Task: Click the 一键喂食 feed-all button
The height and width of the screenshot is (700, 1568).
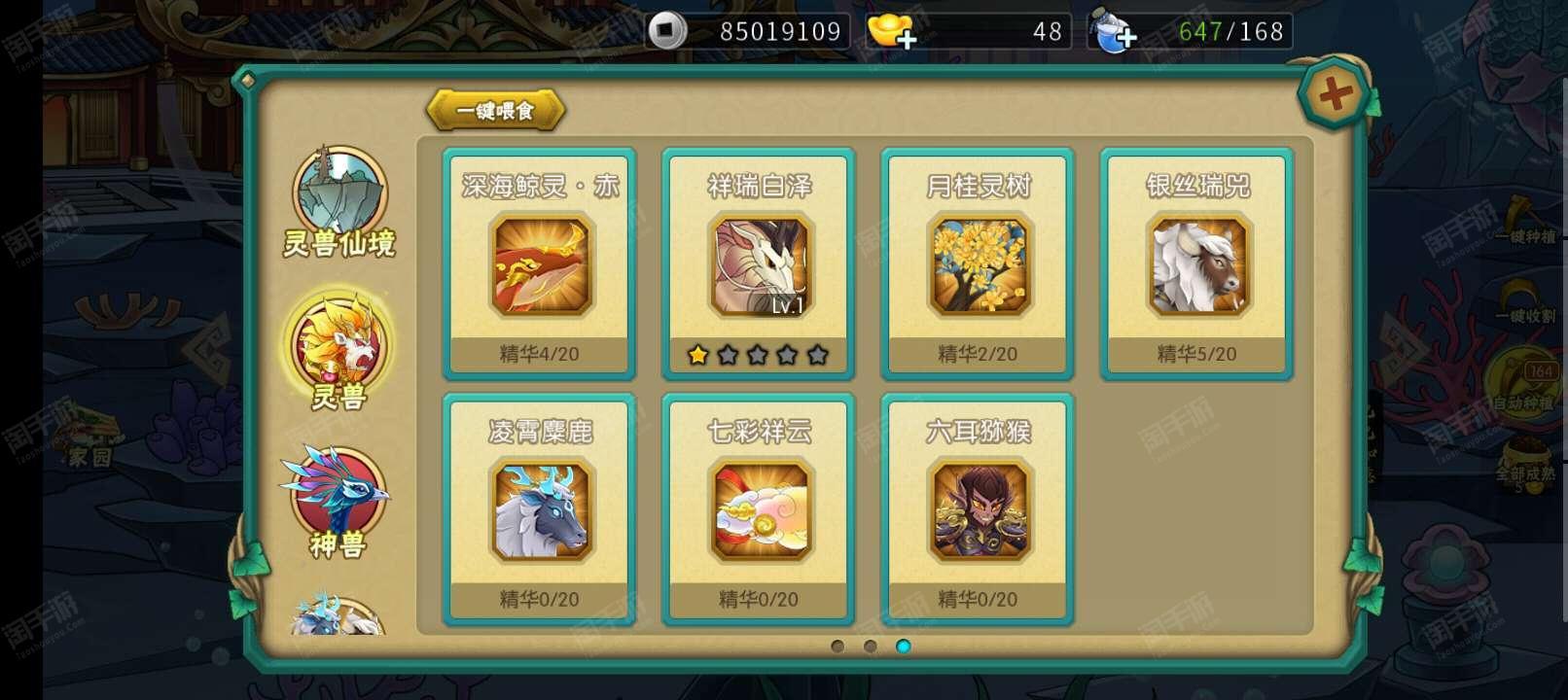Action: click(496, 110)
